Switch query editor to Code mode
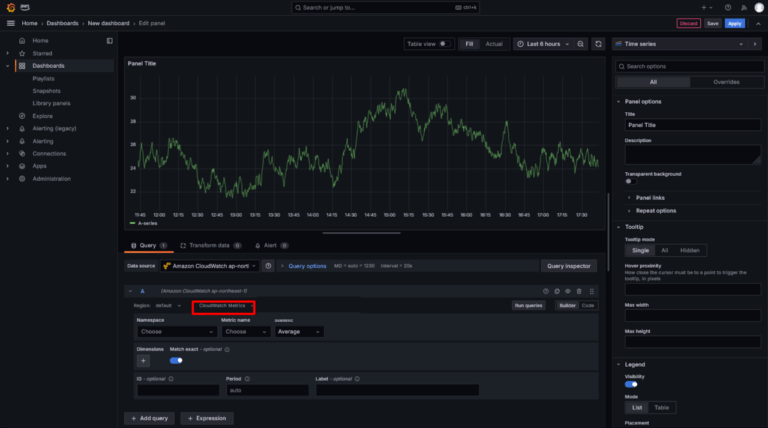This screenshot has width=768, height=428. pos(587,306)
